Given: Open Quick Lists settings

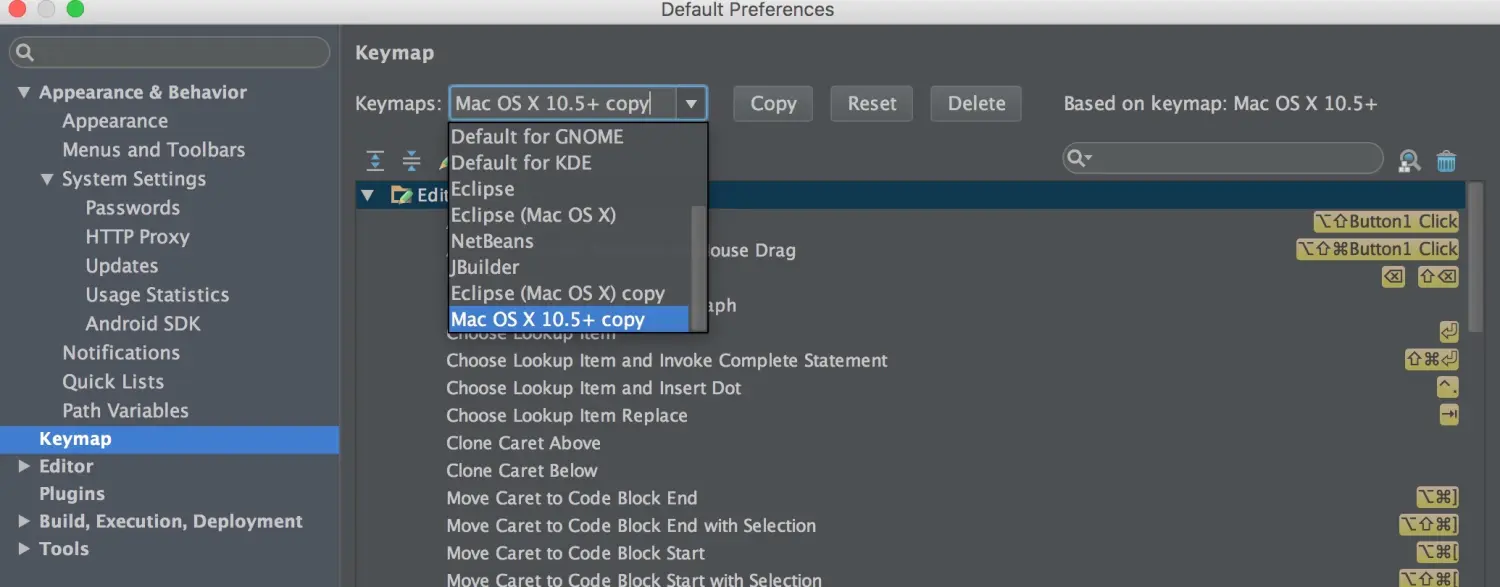Looking at the screenshot, I should point(113,382).
